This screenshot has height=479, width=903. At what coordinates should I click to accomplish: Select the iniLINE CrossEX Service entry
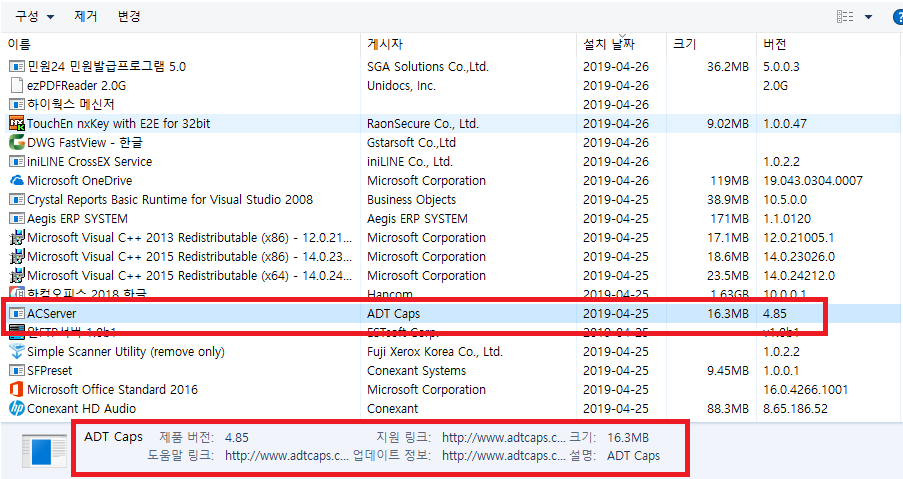click(x=90, y=162)
